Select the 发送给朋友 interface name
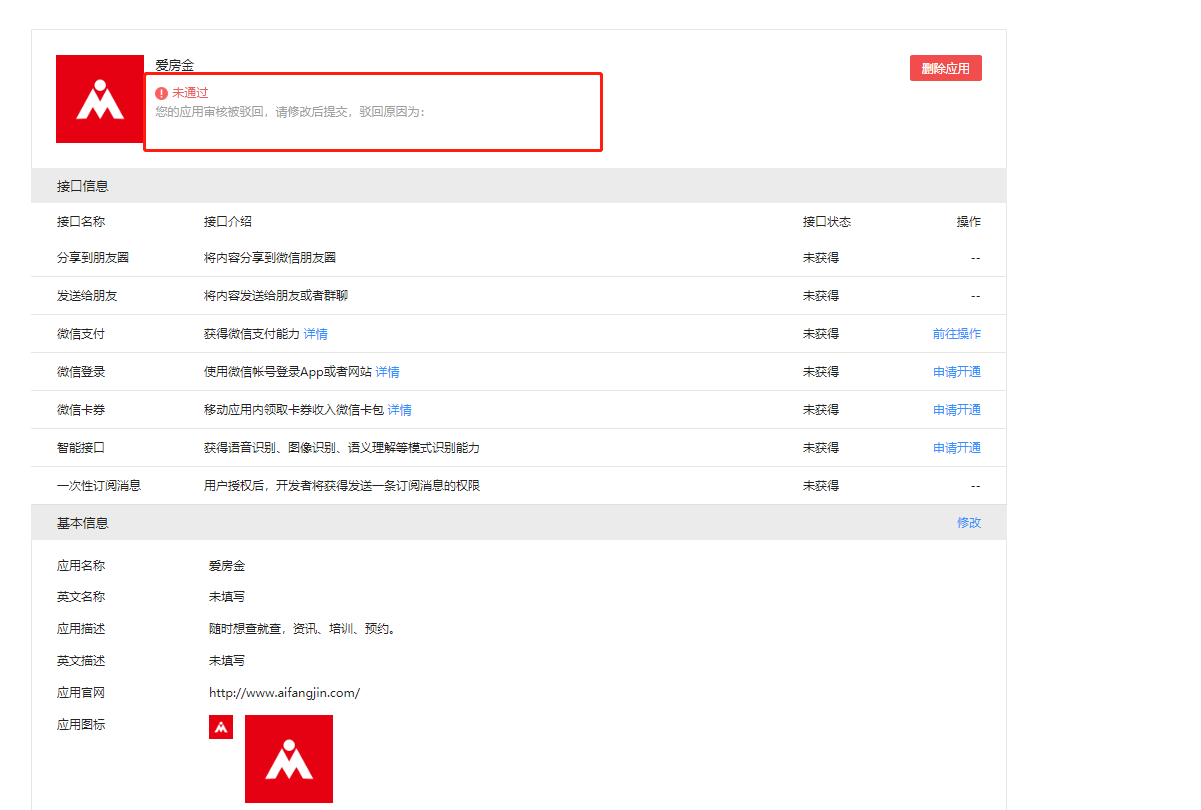Image resolution: width=1201 pixels, height=810 pixels. [x=87, y=296]
